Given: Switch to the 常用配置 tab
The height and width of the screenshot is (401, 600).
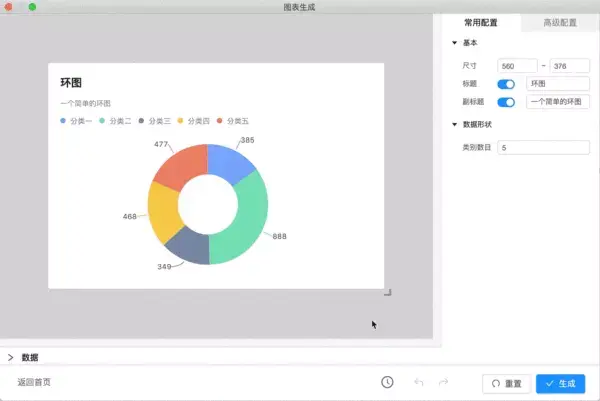Looking at the screenshot, I should tap(481, 23).
